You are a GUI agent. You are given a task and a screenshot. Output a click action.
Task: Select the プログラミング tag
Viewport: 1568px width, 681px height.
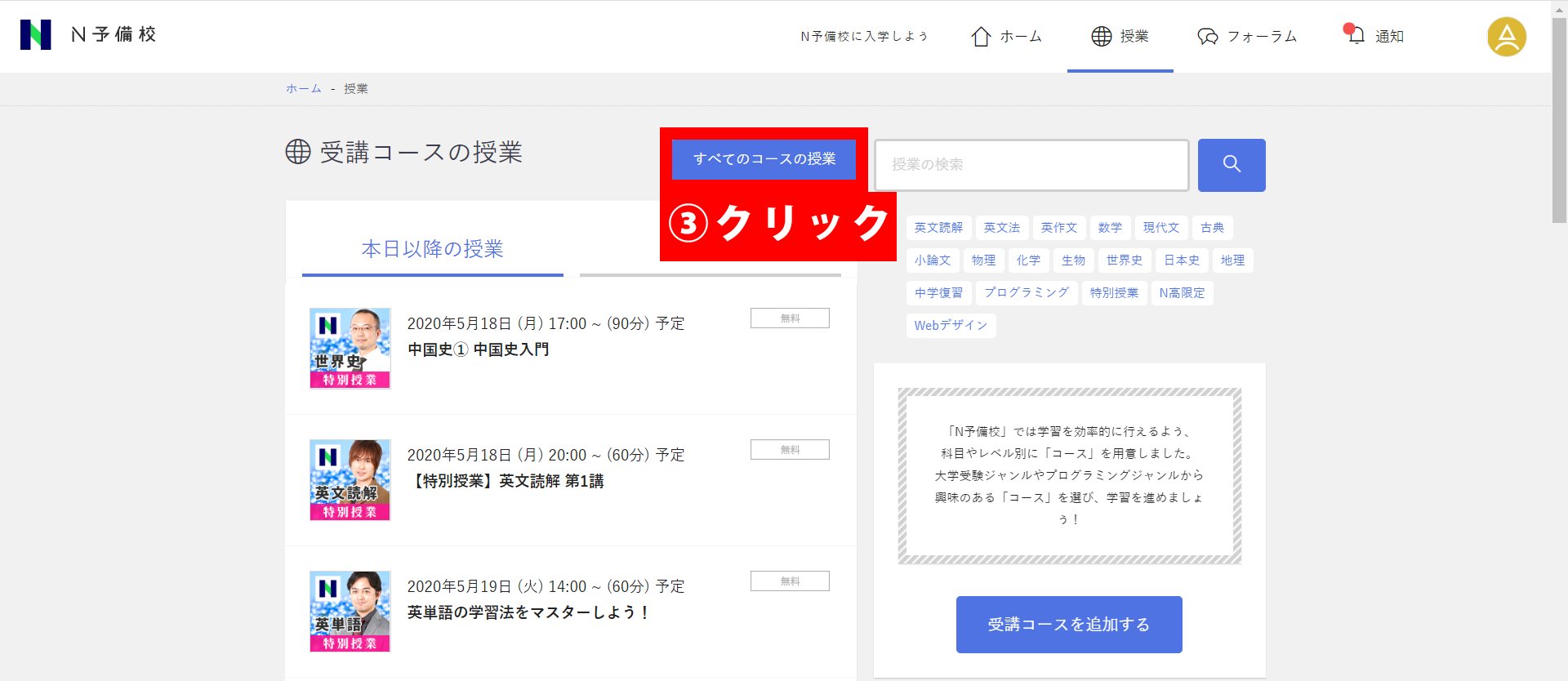point(1027,293)
